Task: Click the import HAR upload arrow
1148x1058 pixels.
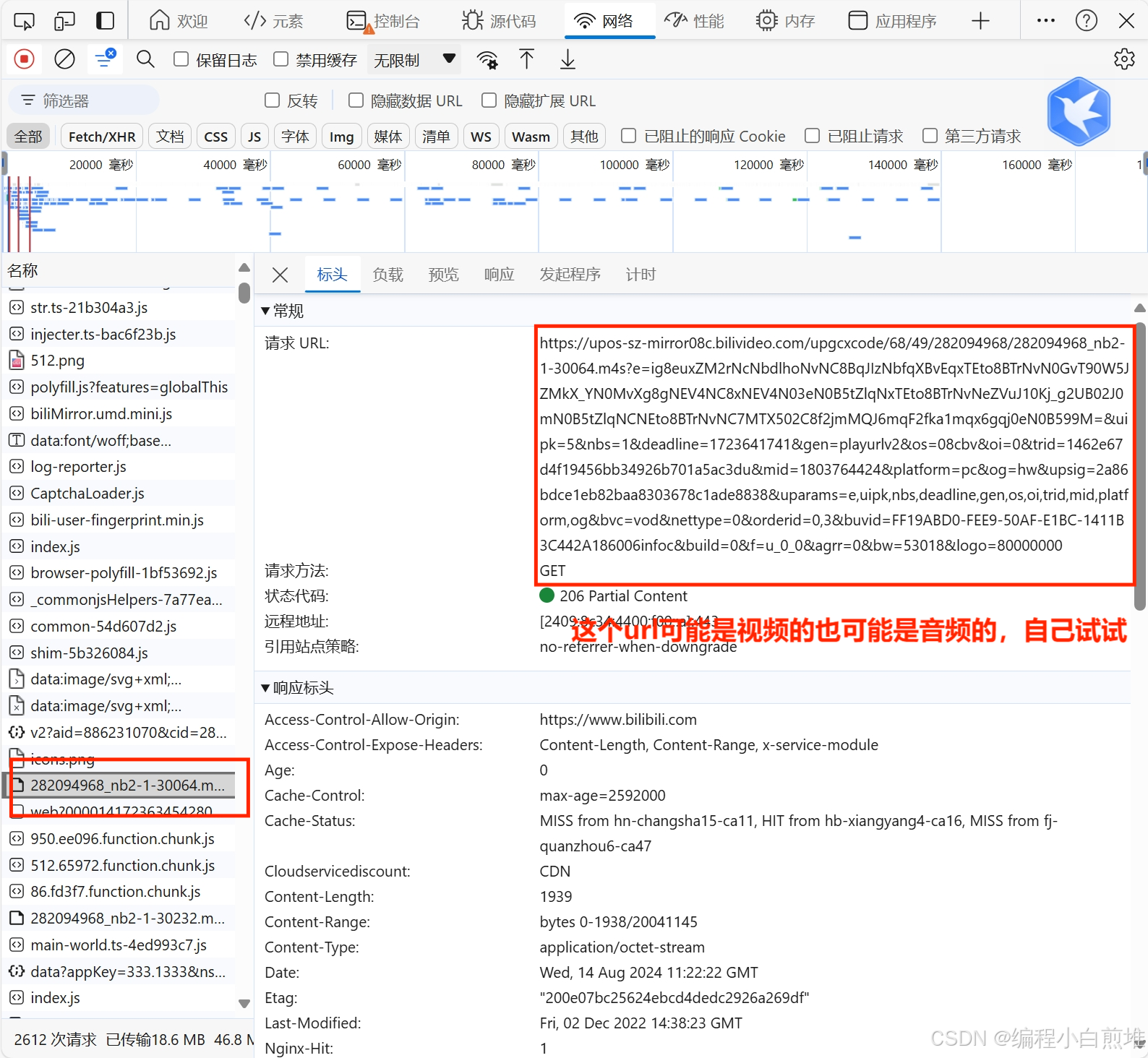Action: click(x=527, y=59)
